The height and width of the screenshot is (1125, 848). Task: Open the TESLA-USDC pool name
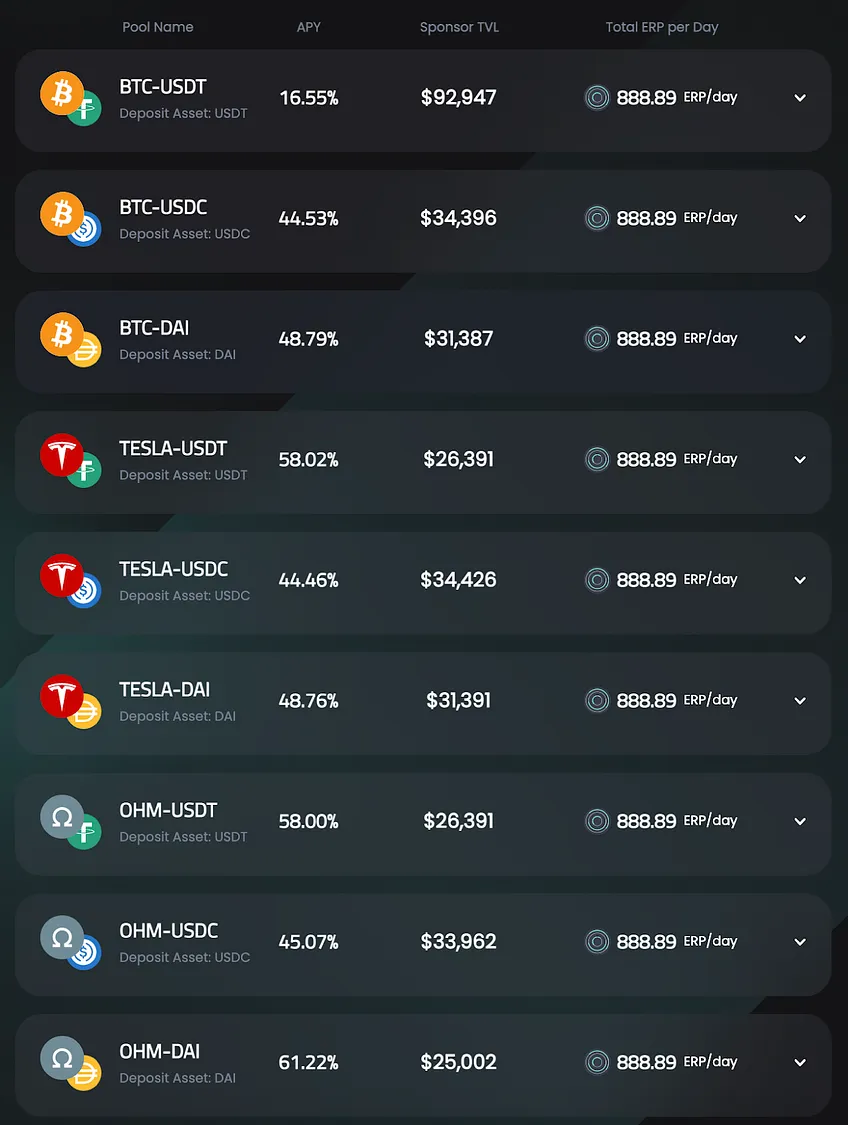174,569
